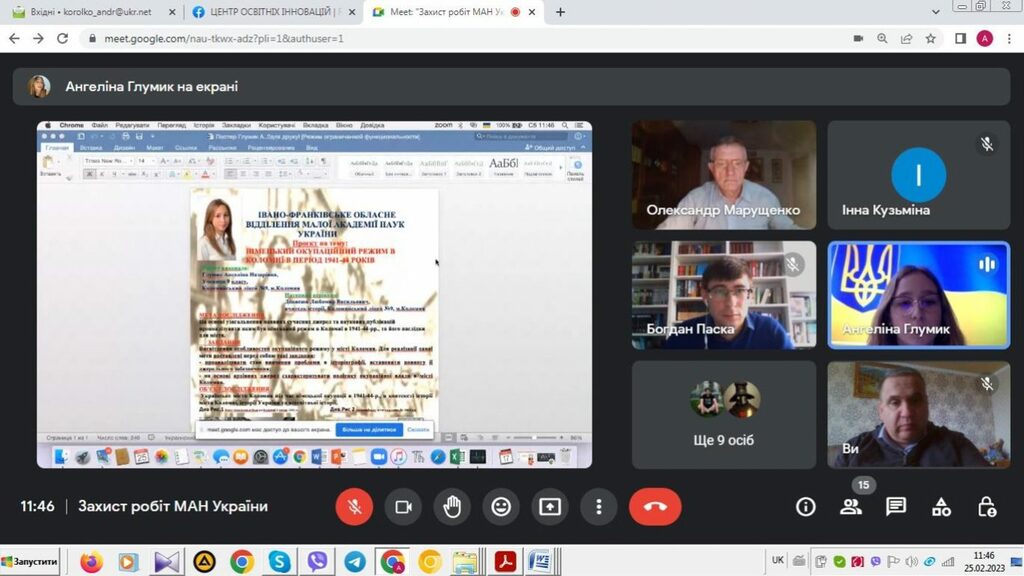Click the Ще 9 осіб tile
The width and height of the screenshot is (1024, 576).
coord(723,414)
